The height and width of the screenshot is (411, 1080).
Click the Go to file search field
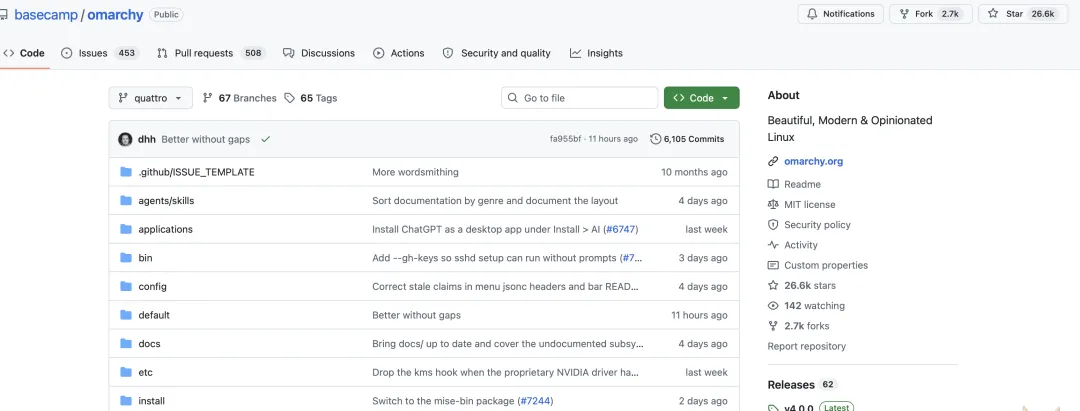[x=579, y=98]
